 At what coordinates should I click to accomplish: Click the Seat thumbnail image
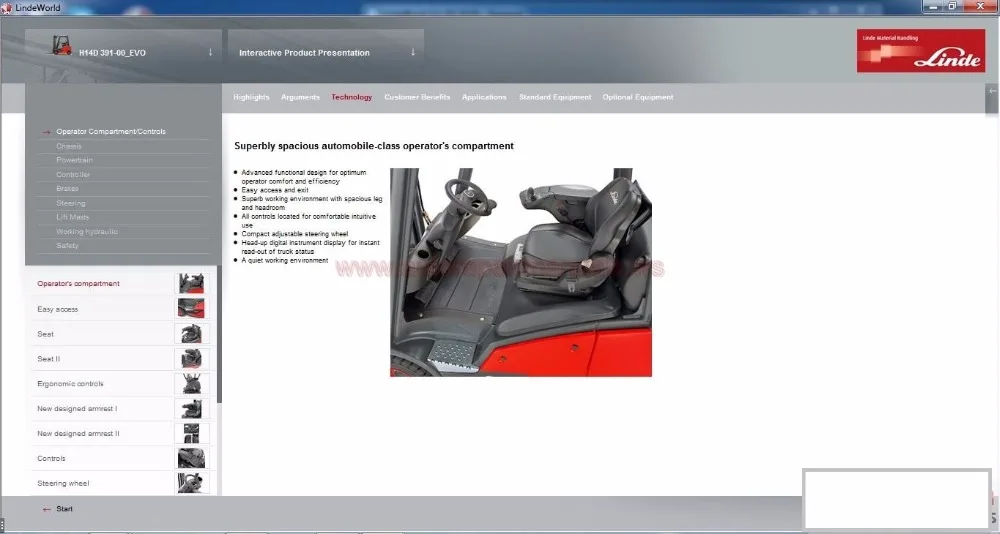[191, 334]
